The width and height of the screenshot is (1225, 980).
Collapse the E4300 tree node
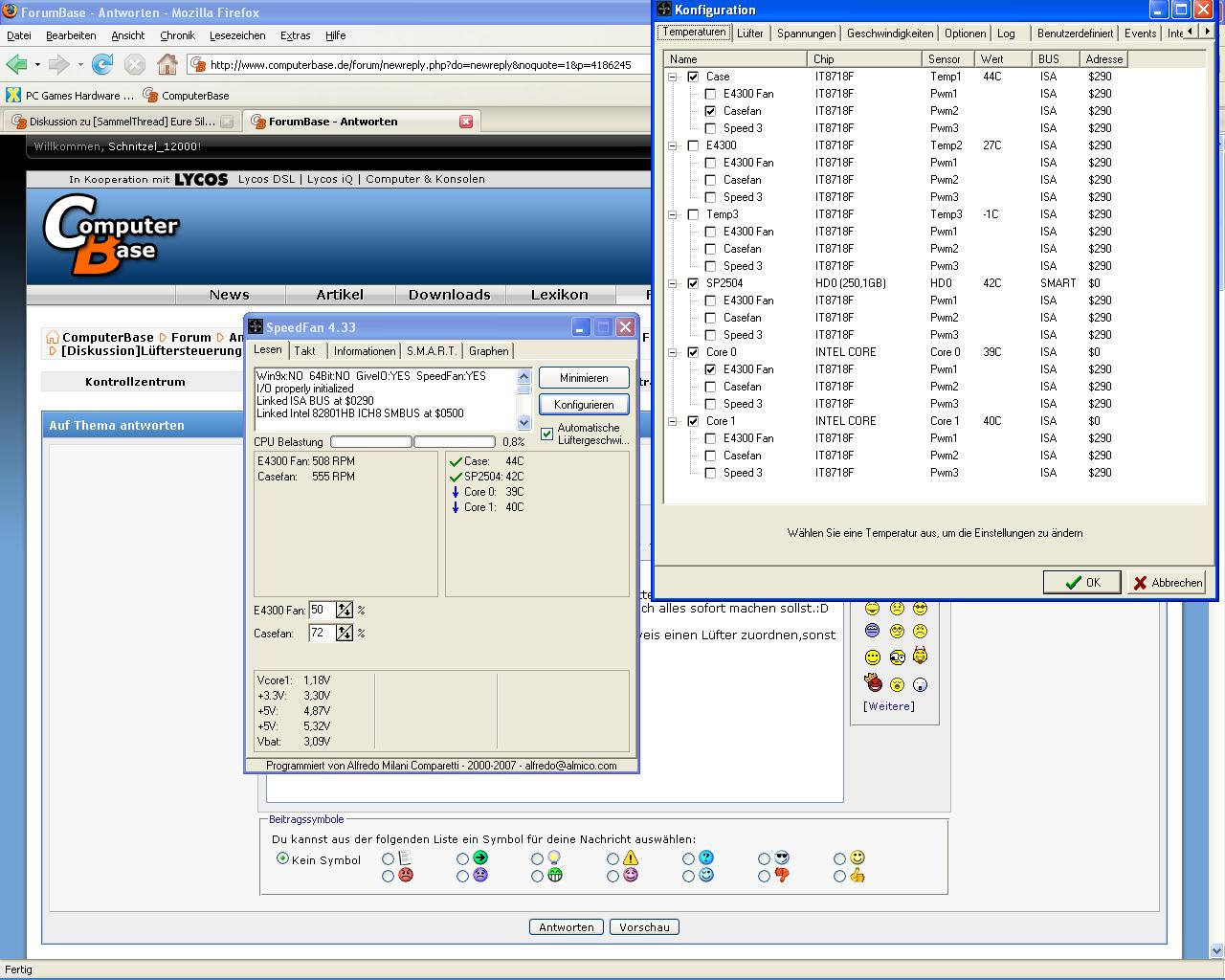(673, 145)
